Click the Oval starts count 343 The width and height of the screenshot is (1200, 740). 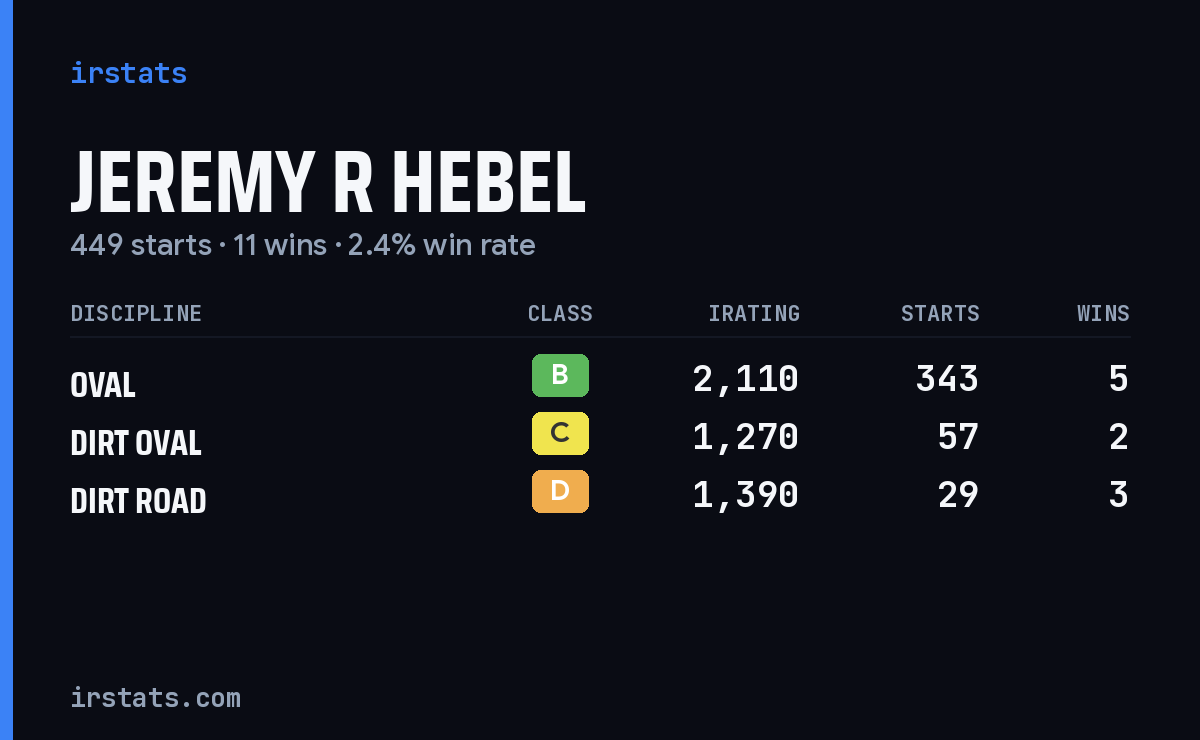coord(947,379)
